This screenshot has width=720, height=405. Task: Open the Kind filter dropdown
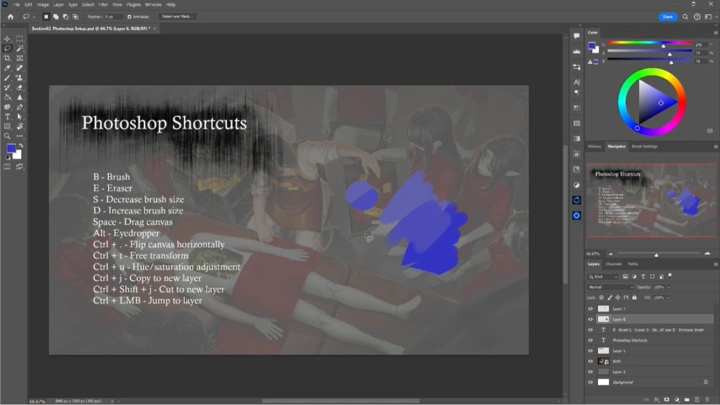(603, 276)
